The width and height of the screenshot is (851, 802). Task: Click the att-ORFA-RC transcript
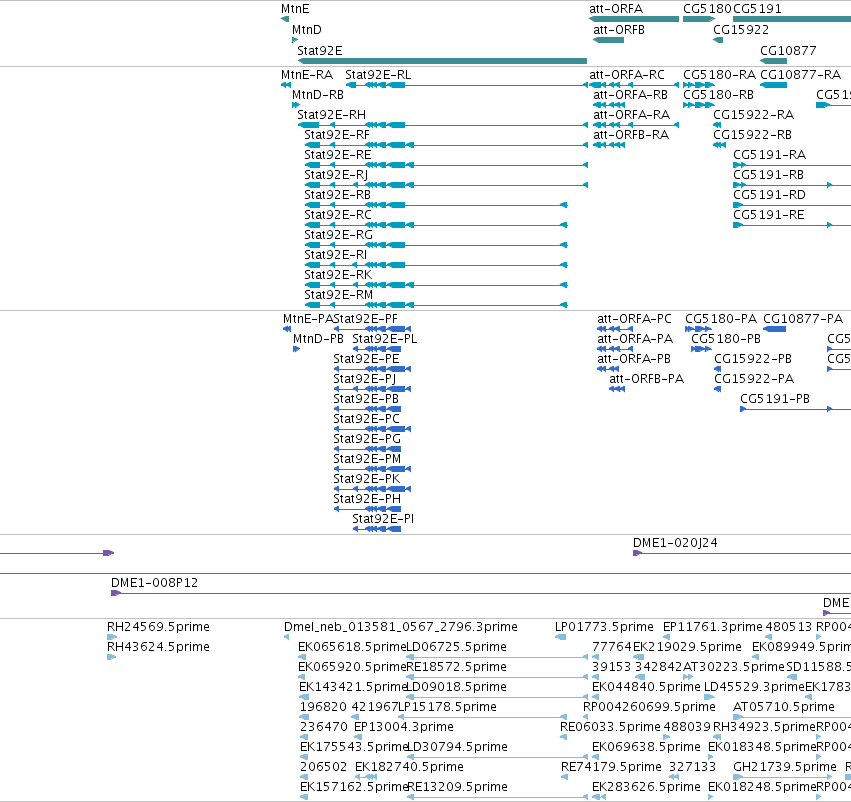pyautogui.click(x=634, y=85)
